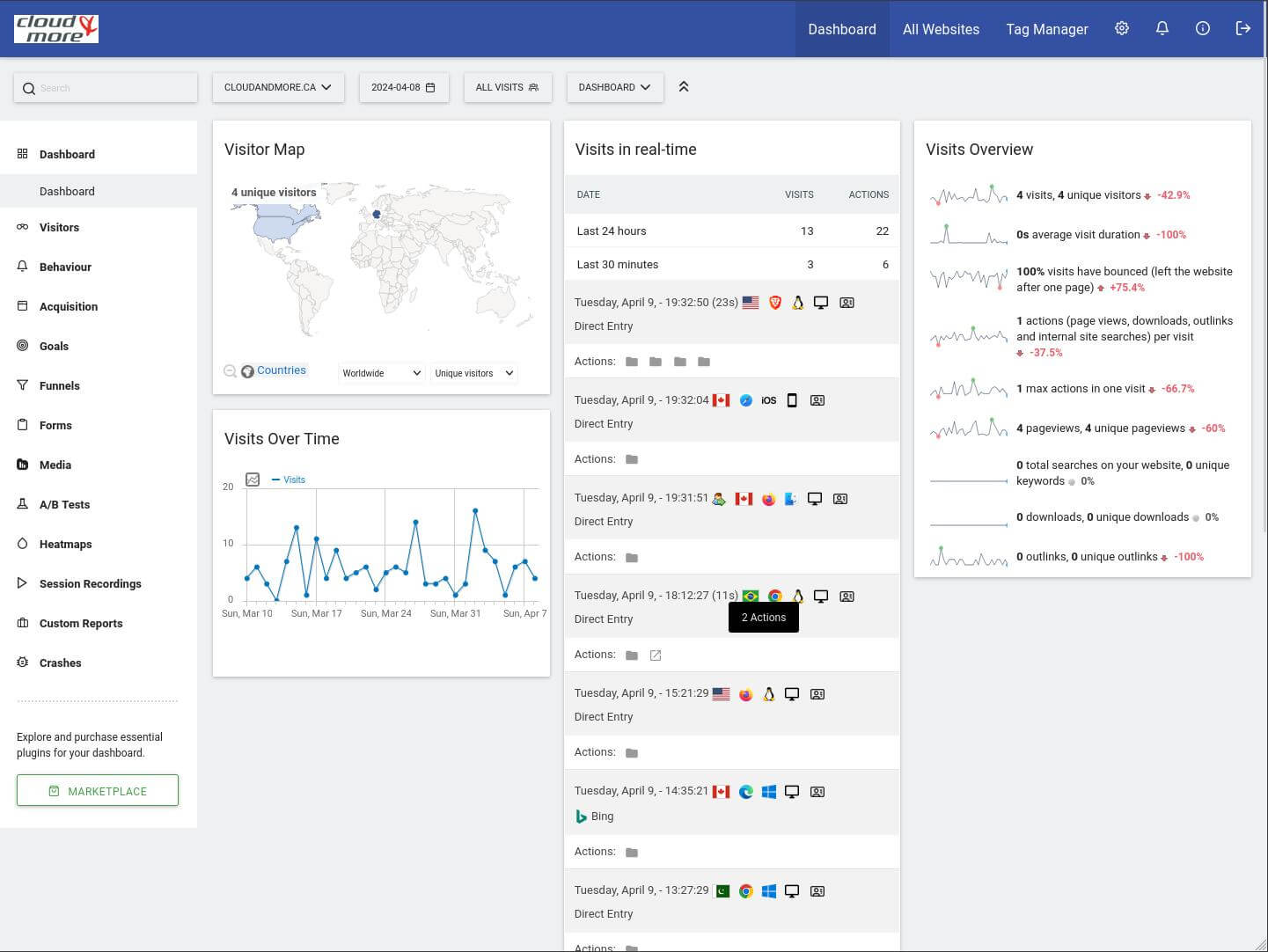Viewport: 1268px width, 952px height.
Task: Open the Worldwide region dropdown
Action: (x=381, y=373)
